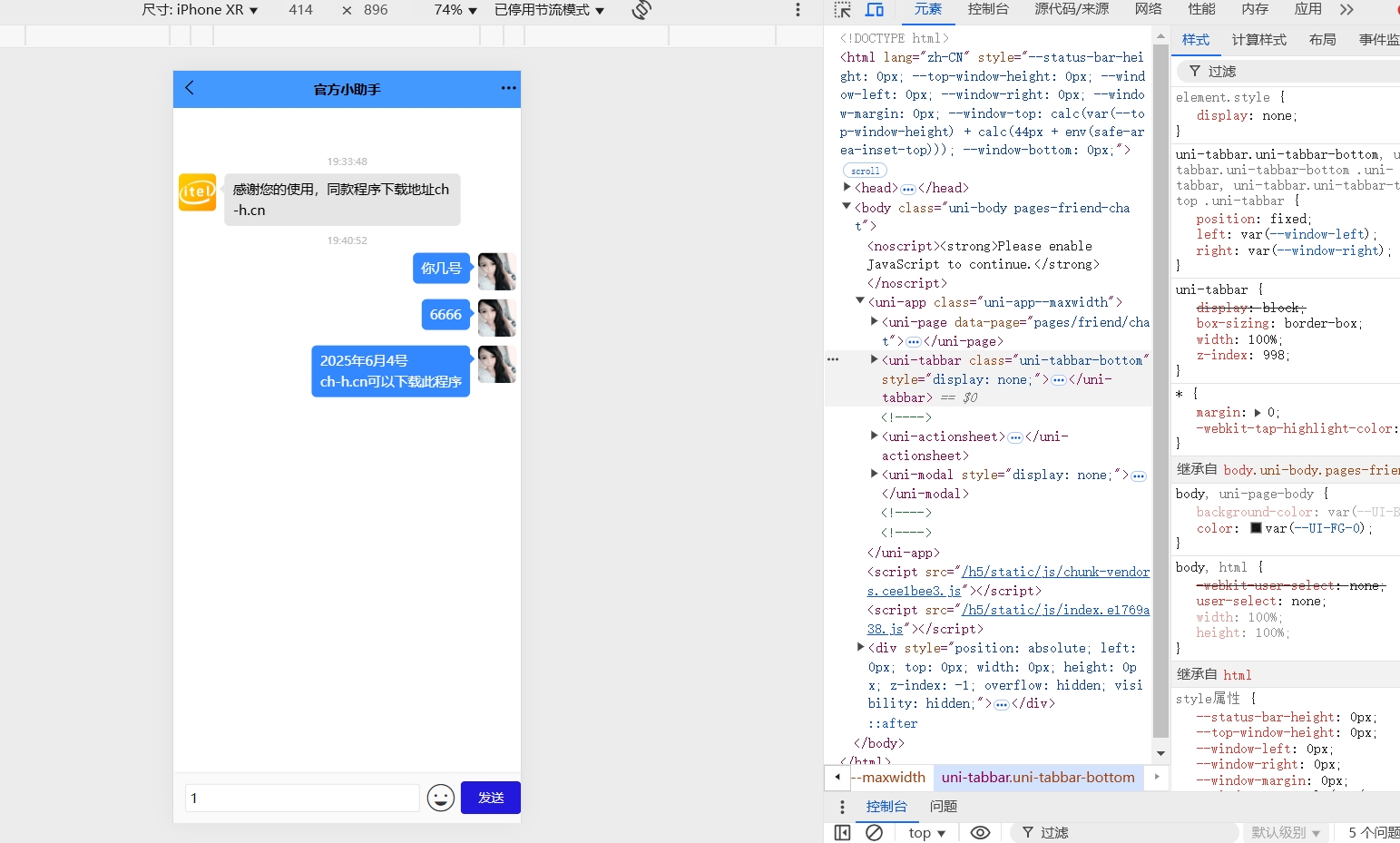Click the scroll badge under html tag
The image size is (1400, 843).
[x=865, y=171]
